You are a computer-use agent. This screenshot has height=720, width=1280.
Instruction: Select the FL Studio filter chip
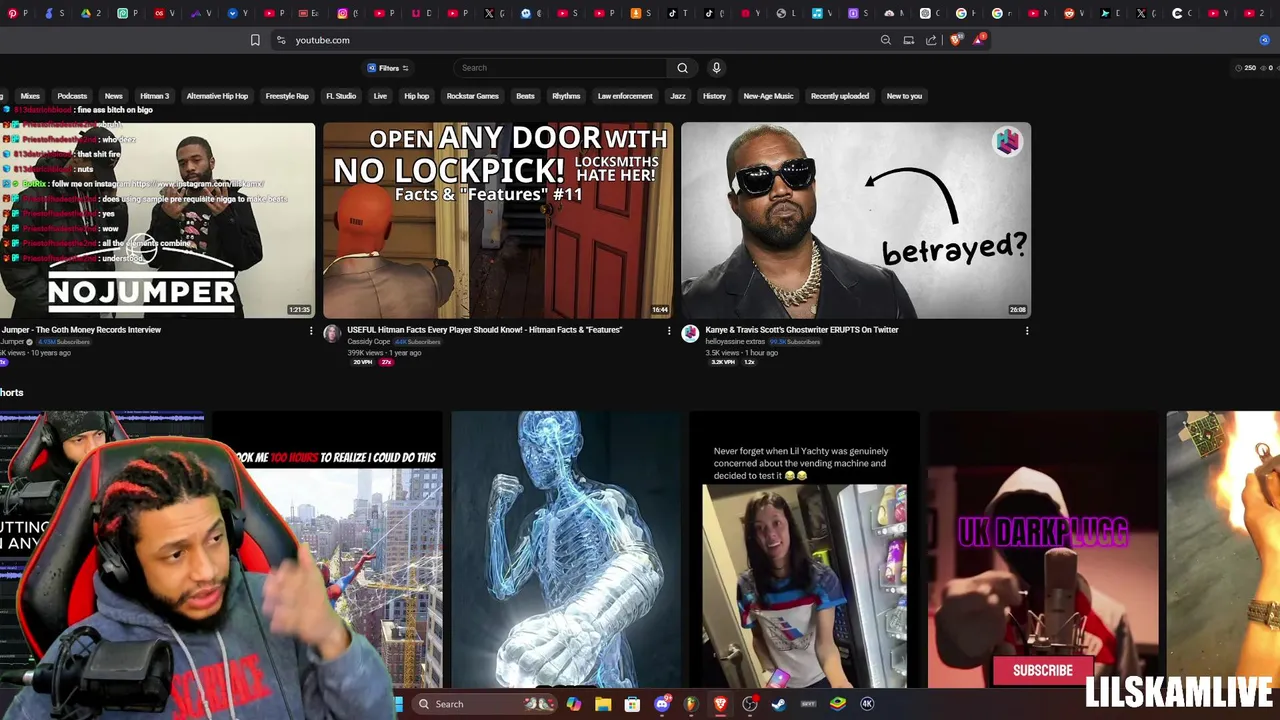341,96
